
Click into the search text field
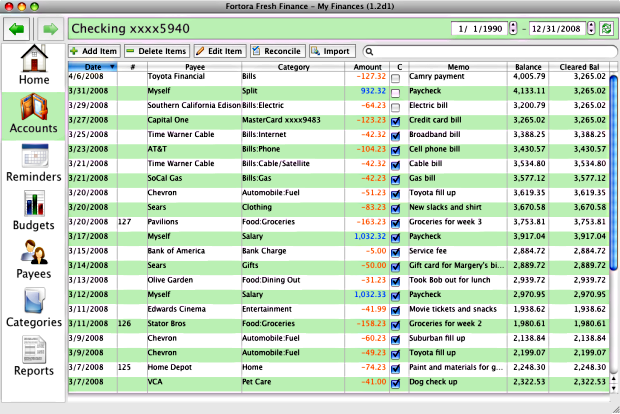[x=490, y=51]
